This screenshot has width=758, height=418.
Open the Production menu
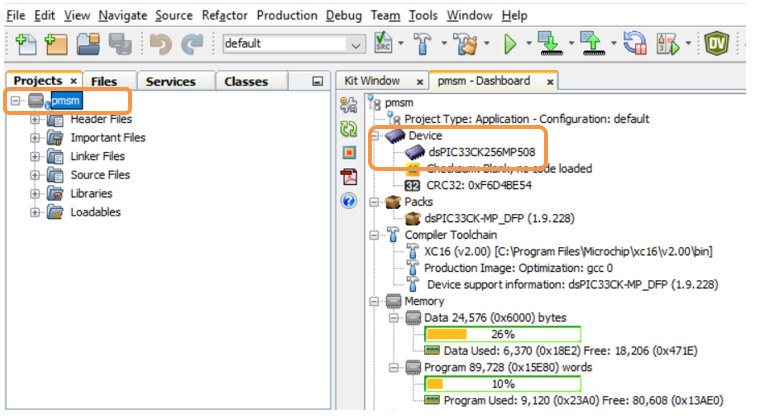tap(287, 15)
